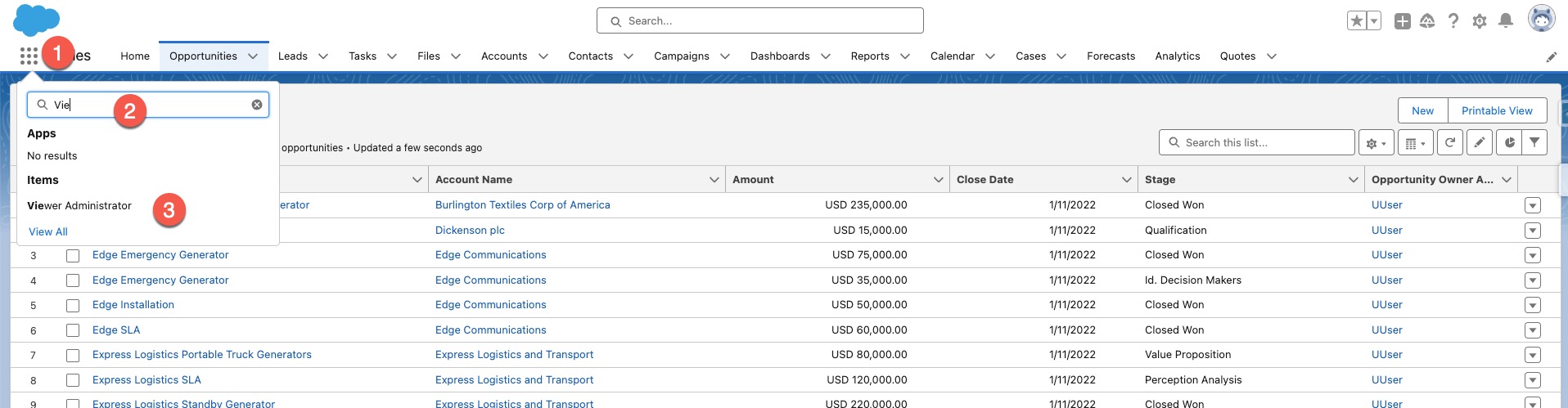
Task: Click the Id. Decision Makers stage cell
Action: click(1193, 280)
